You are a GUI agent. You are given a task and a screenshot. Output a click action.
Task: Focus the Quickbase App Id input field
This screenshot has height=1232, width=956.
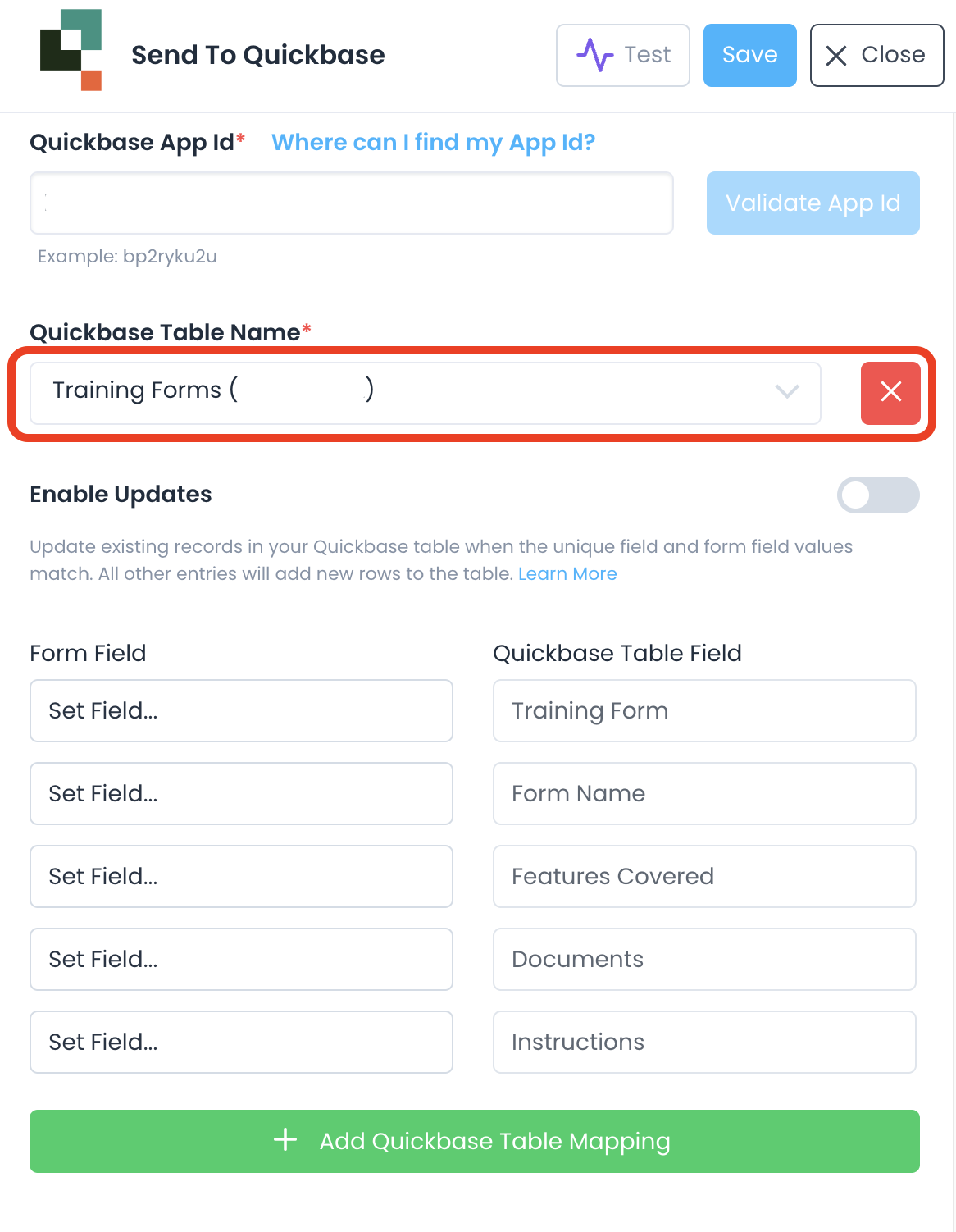click(x=352, y=203)
